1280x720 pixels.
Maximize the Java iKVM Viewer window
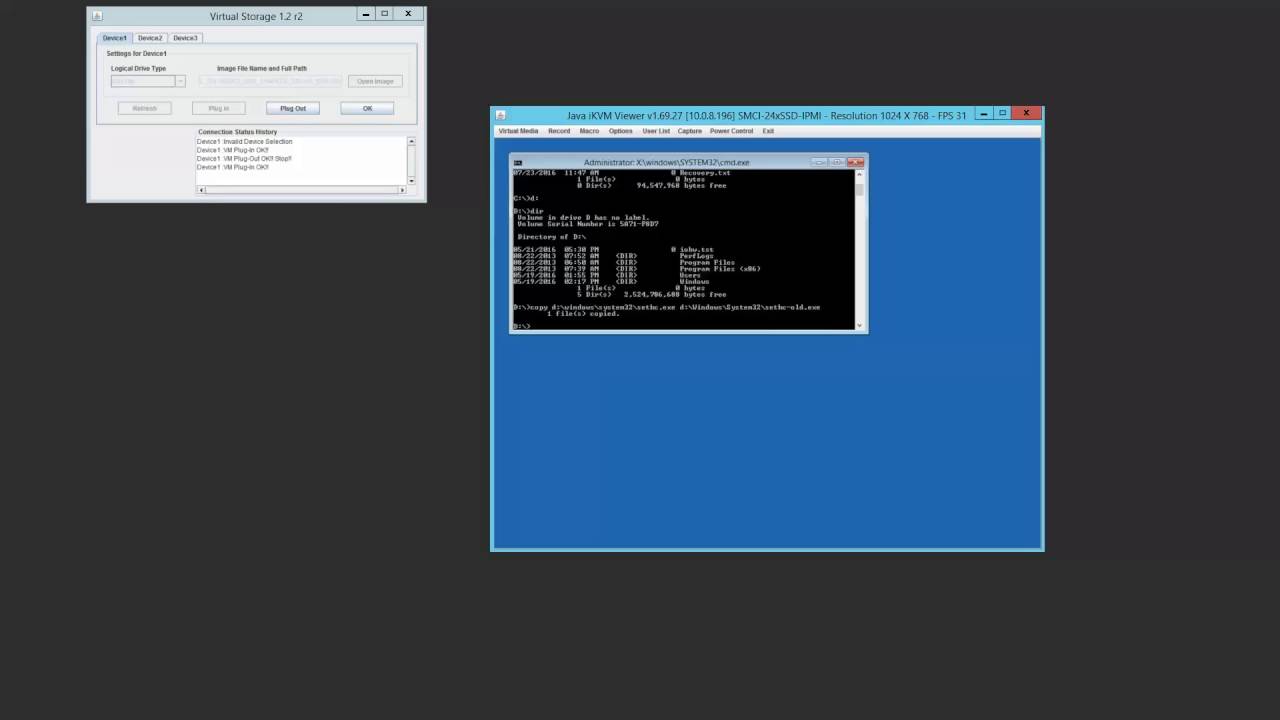coord(1001,113)
